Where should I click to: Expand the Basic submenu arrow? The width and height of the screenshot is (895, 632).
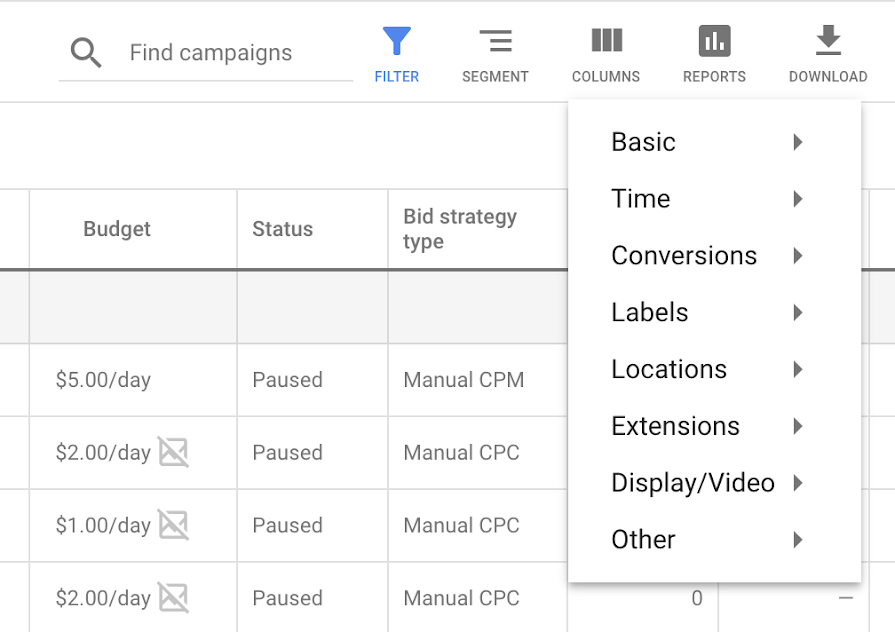(798, 142)
